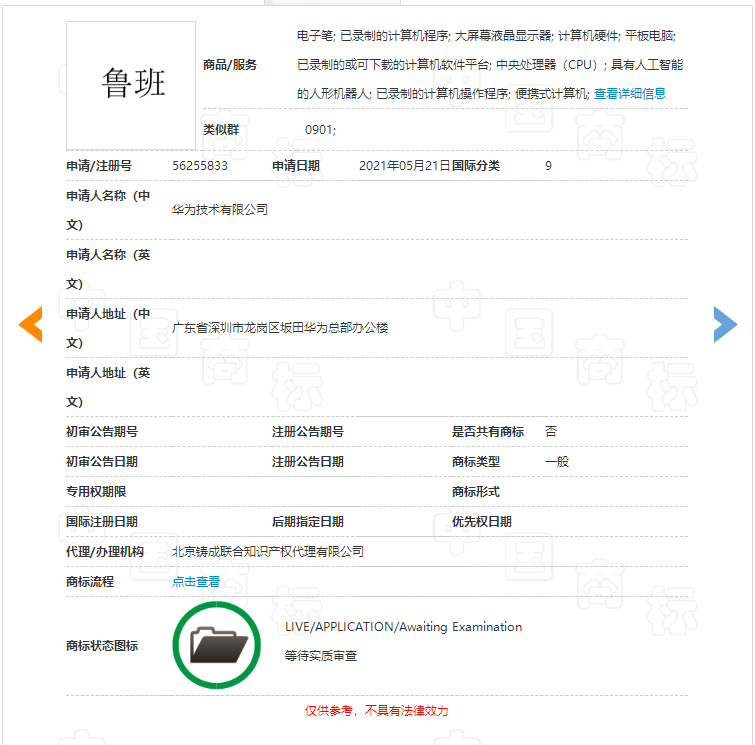Open the 鲁班 trademark image thumbnail
This screenshot has width=755, height=745.
tap(131, 85)
